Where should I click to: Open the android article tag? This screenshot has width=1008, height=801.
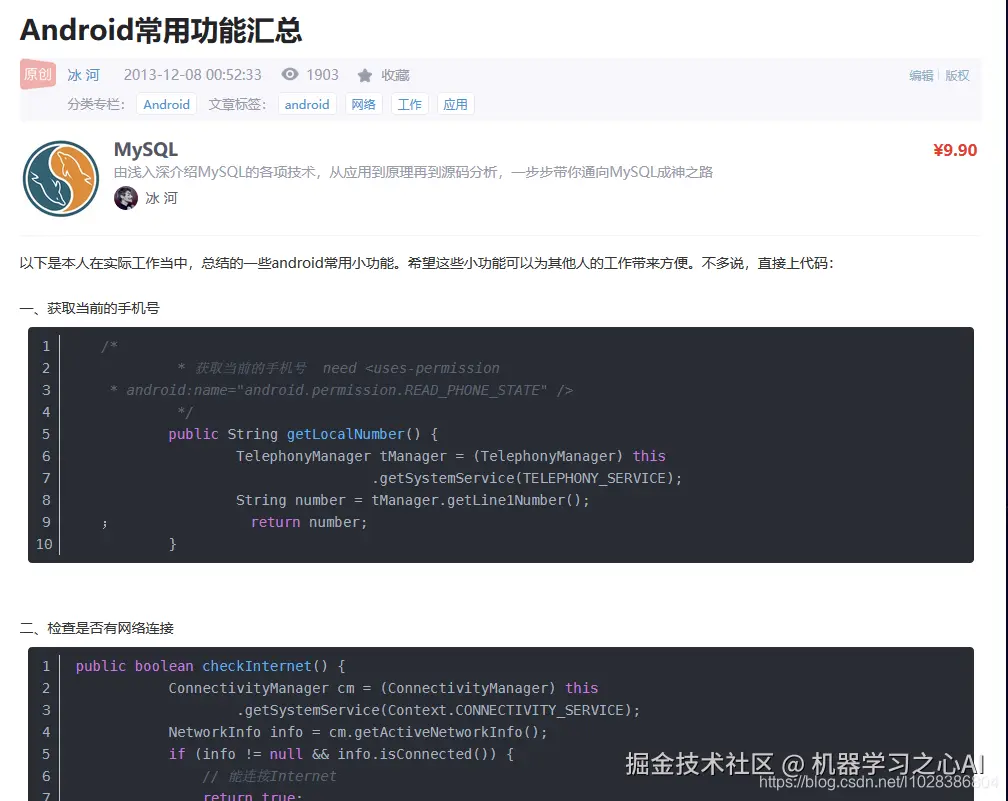click(307, 104)
